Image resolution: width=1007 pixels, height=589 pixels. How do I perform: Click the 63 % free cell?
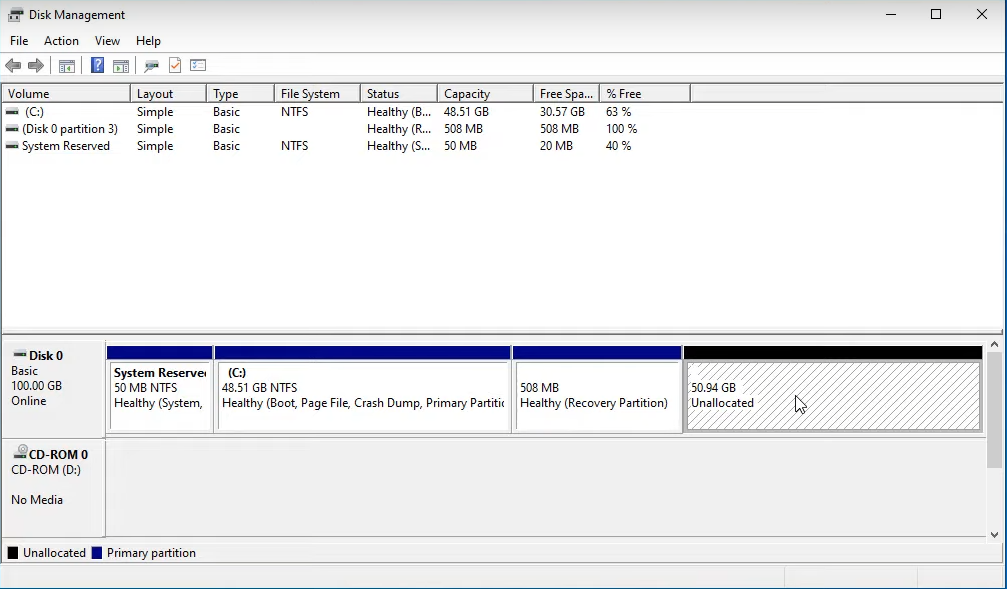tap(618, 112)
